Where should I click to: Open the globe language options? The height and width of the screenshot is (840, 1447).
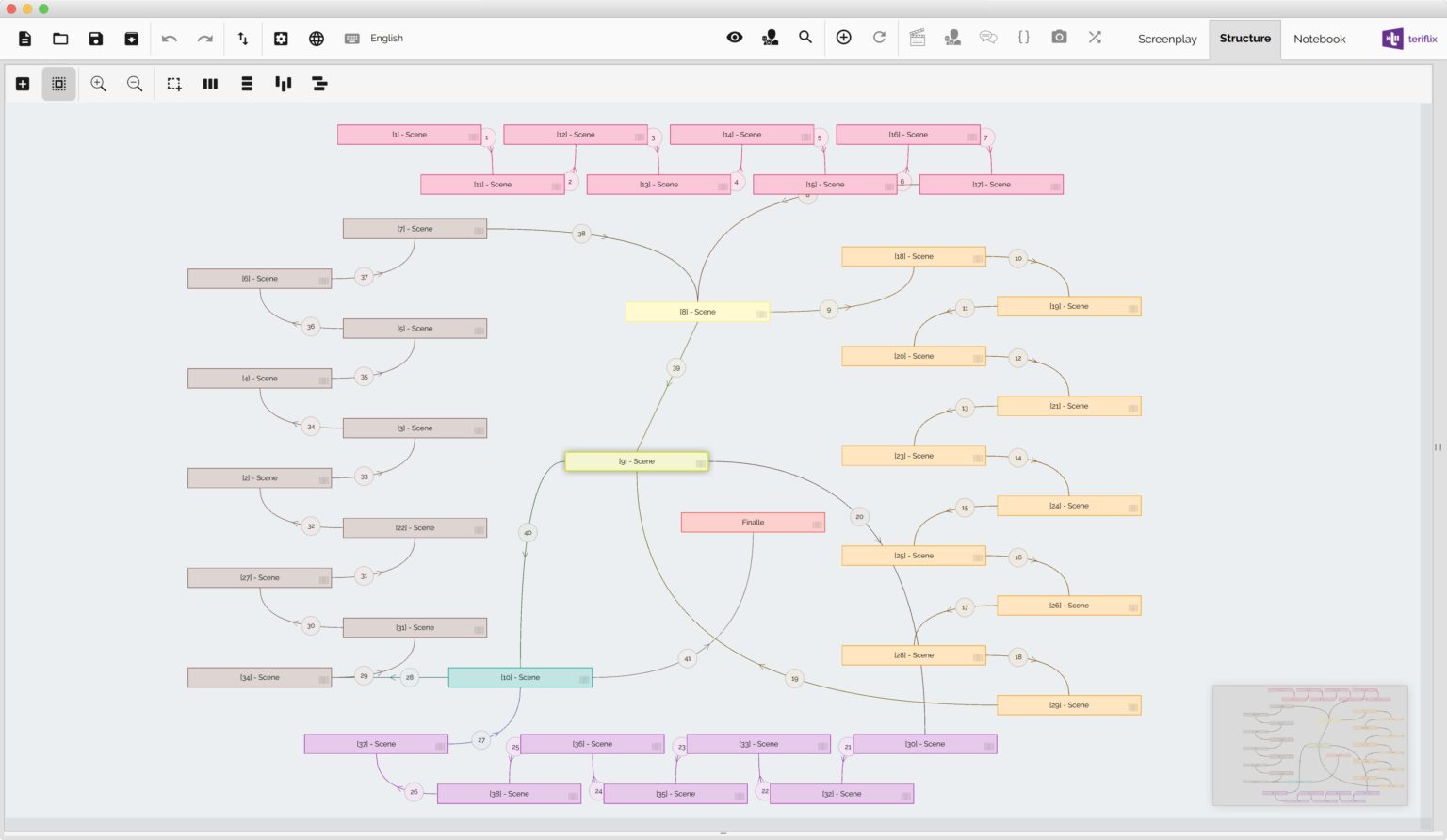[317, 39]
